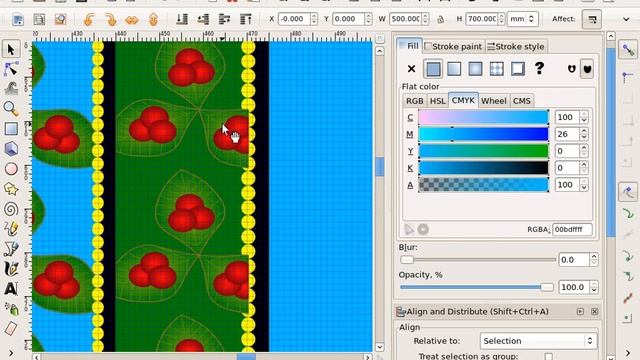The image size is (640, 360).
Task: Open the Relative to Selection dropdown
Action: tap(538, 341)
